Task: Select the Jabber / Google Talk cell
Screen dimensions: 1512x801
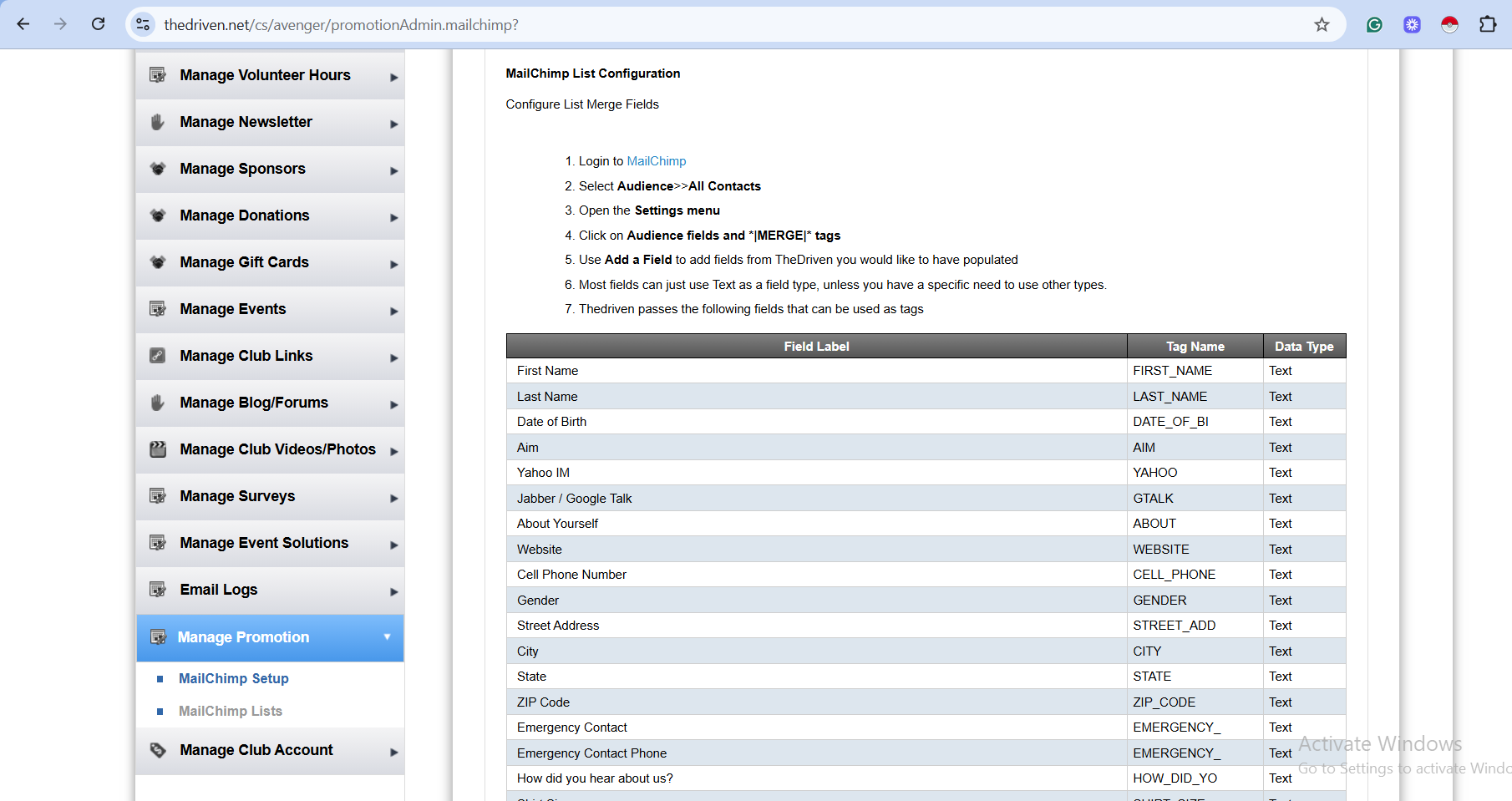Action: (x=817, y=499)
